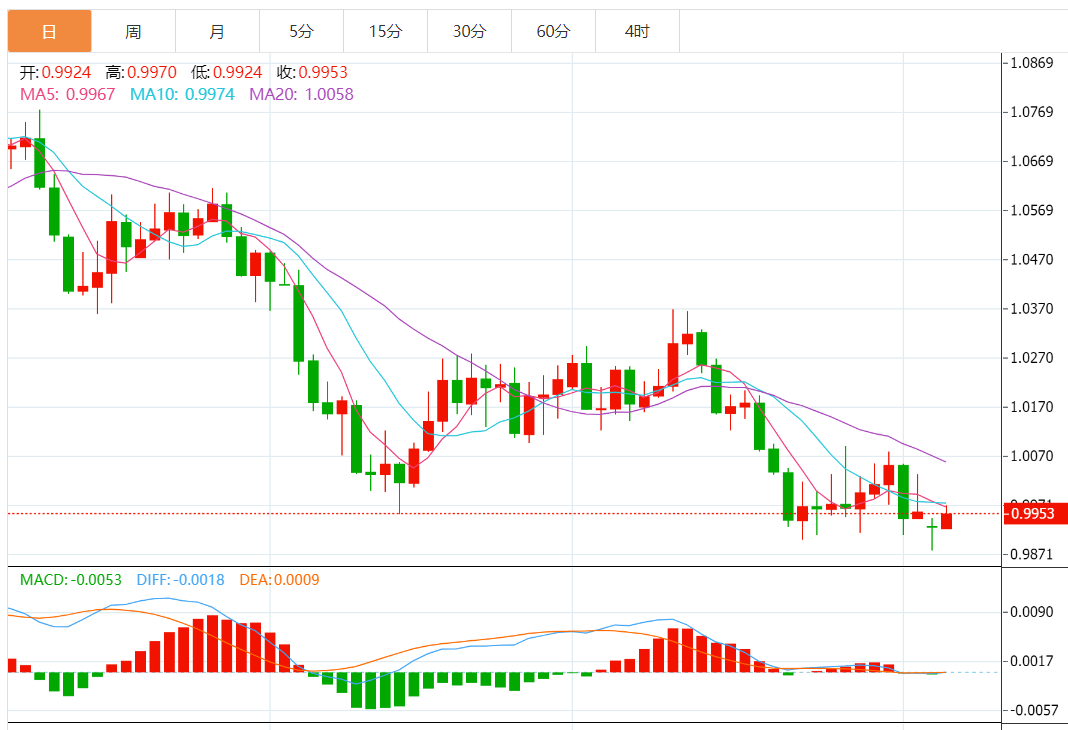Click the 1.0569 price axis label
The image size is (1068, 730).
(x=1031, y=210)
